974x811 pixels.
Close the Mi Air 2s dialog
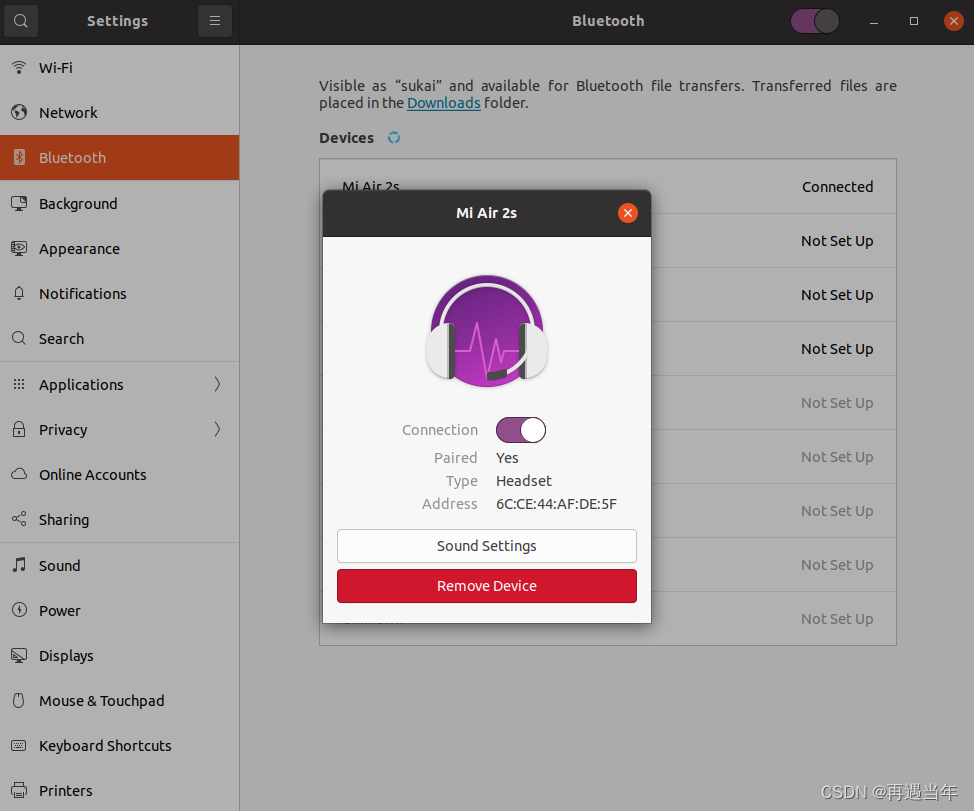(x=628, y=213)
